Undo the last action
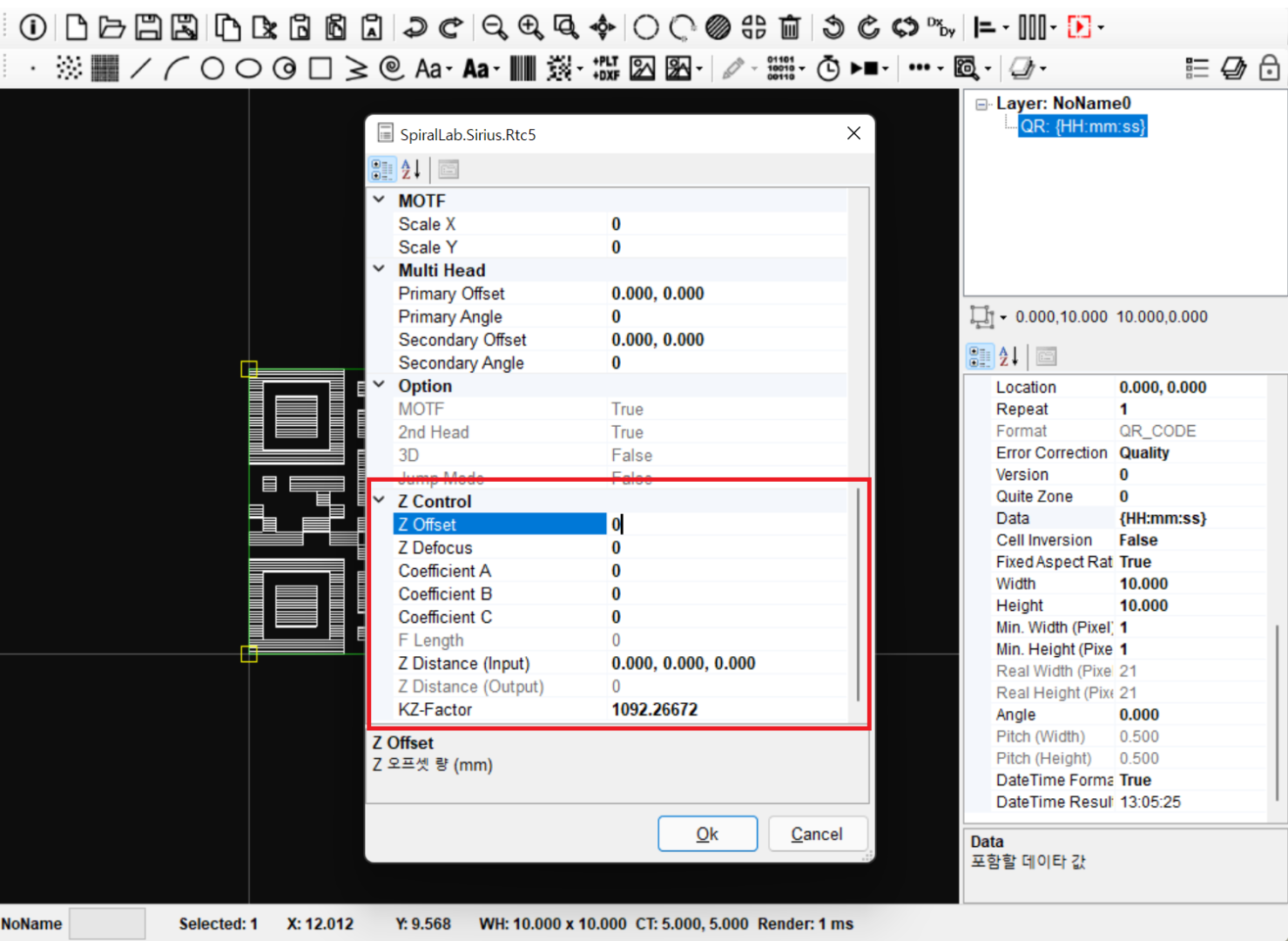The height and width of the screenshot is (941, 1288). (x=415, y=27)
